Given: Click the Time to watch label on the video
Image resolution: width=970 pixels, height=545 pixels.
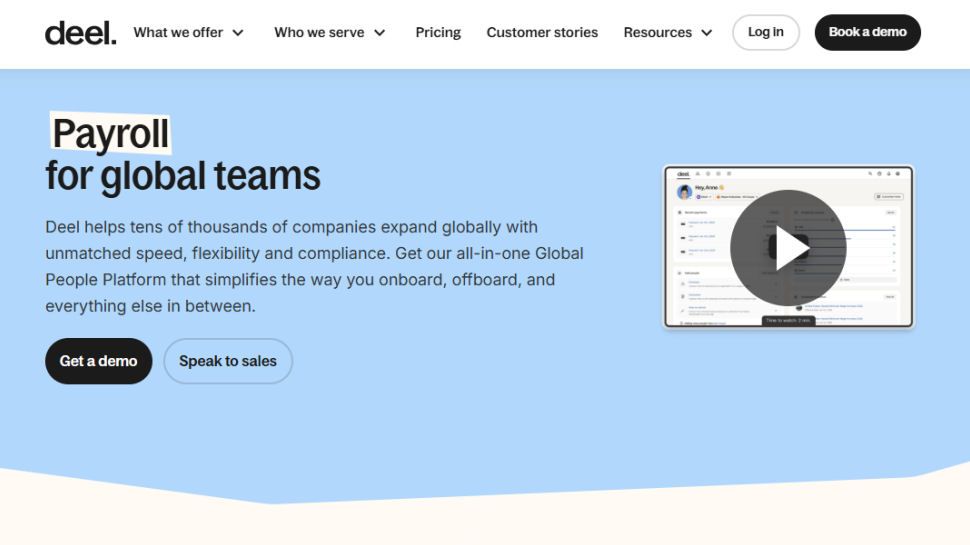Looking at the screenshot, I should 788,321.
